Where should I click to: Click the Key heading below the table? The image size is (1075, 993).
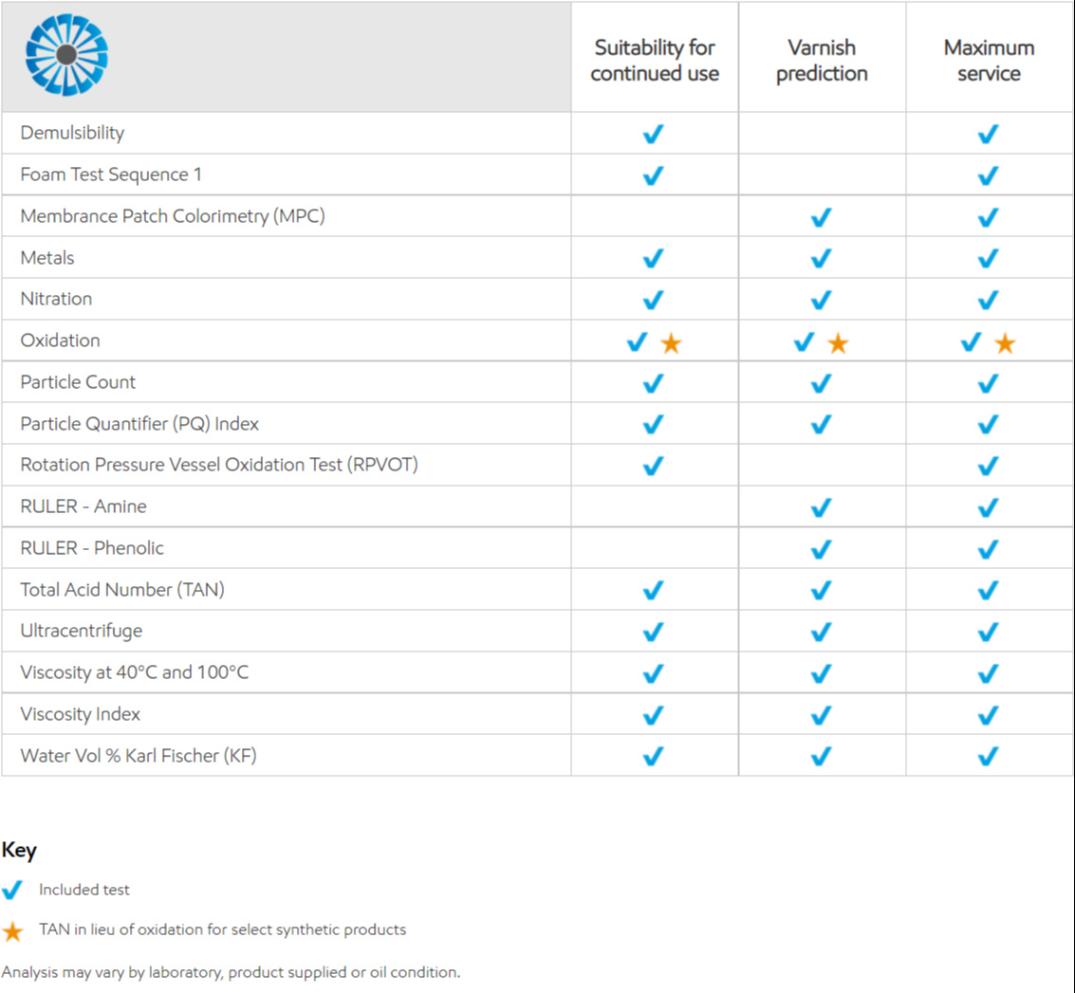[19, 850]
